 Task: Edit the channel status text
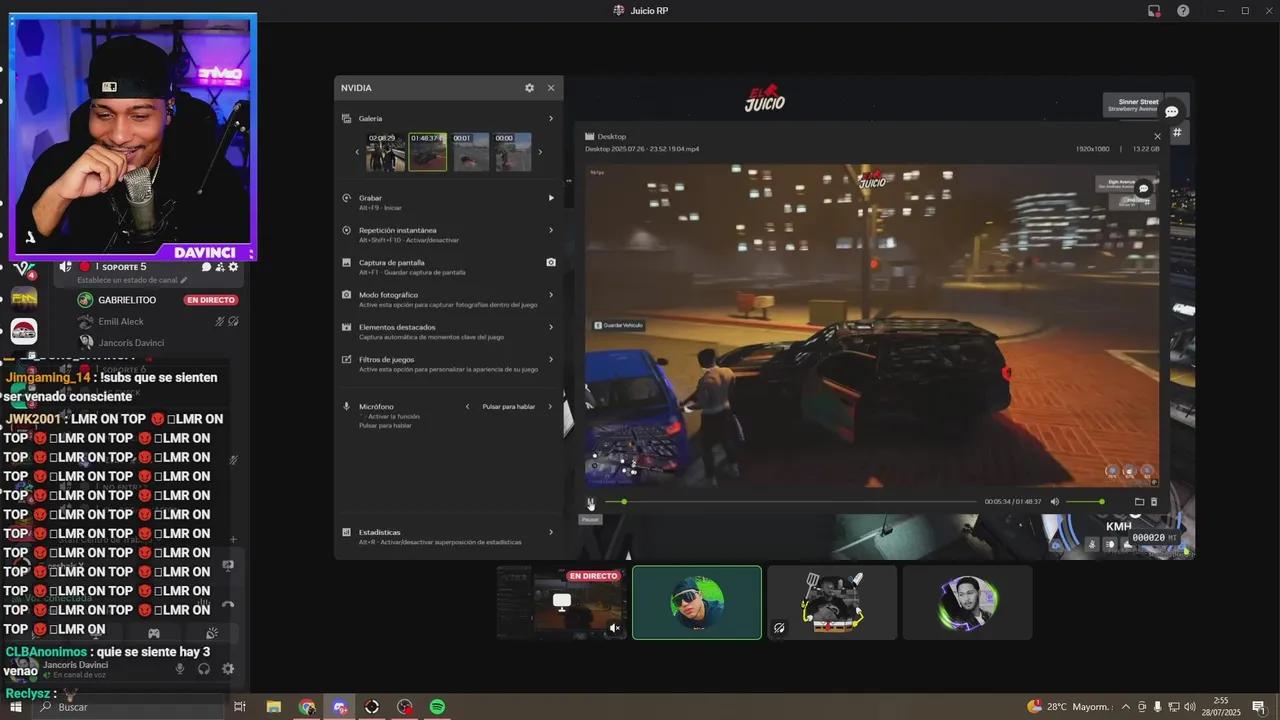pos(134,281)
